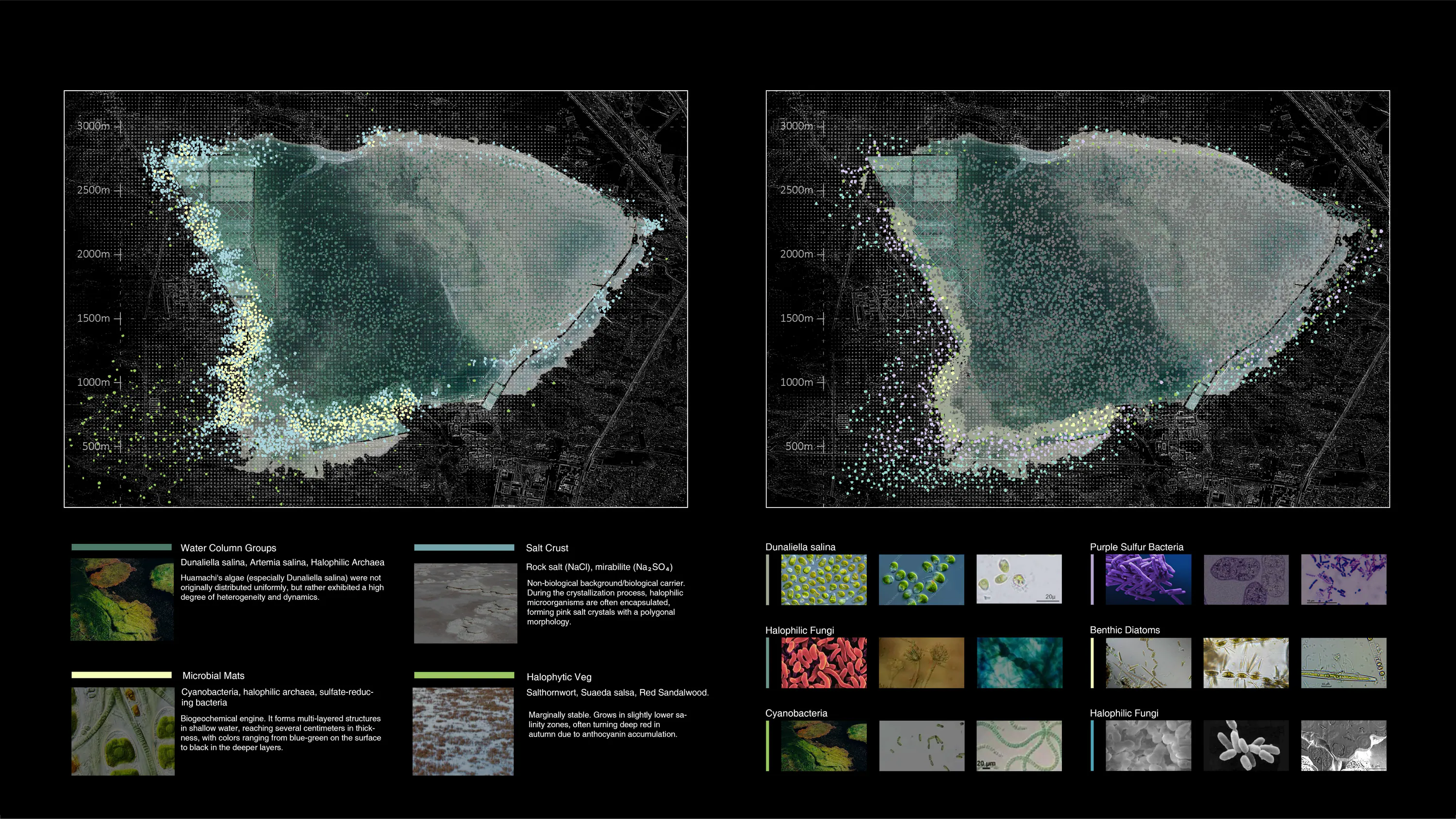Click the "Salt Crust" heading

[546, 548]
